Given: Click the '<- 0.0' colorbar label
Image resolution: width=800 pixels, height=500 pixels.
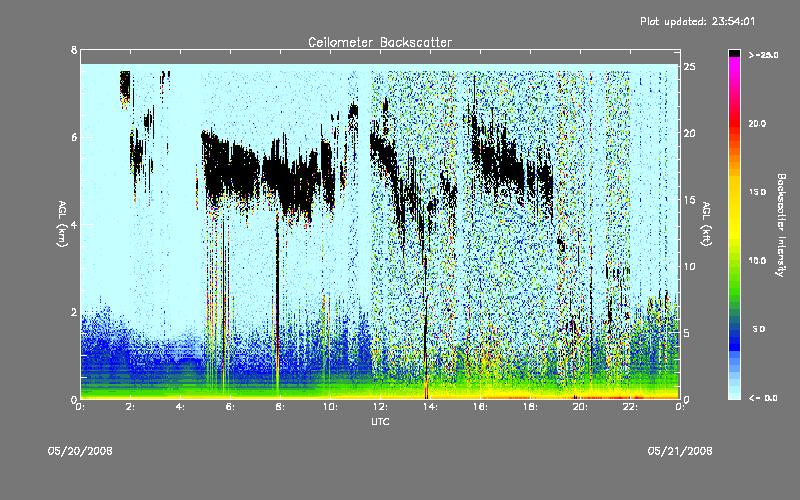Looking at the screenshot, I should point(763,398).
